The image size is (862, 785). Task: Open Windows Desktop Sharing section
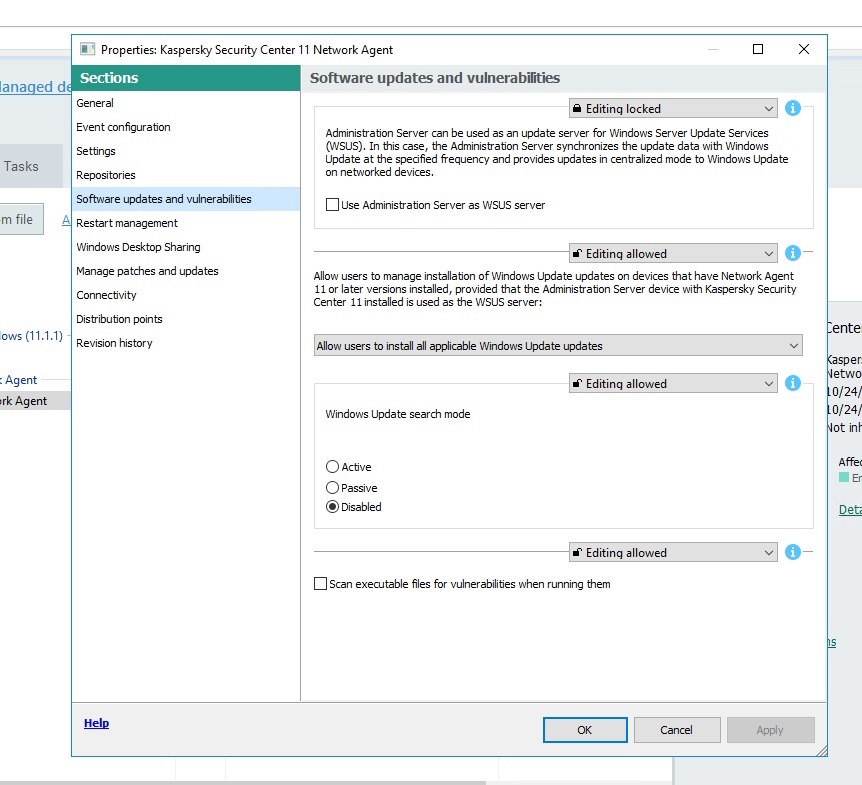pos(186,247)
